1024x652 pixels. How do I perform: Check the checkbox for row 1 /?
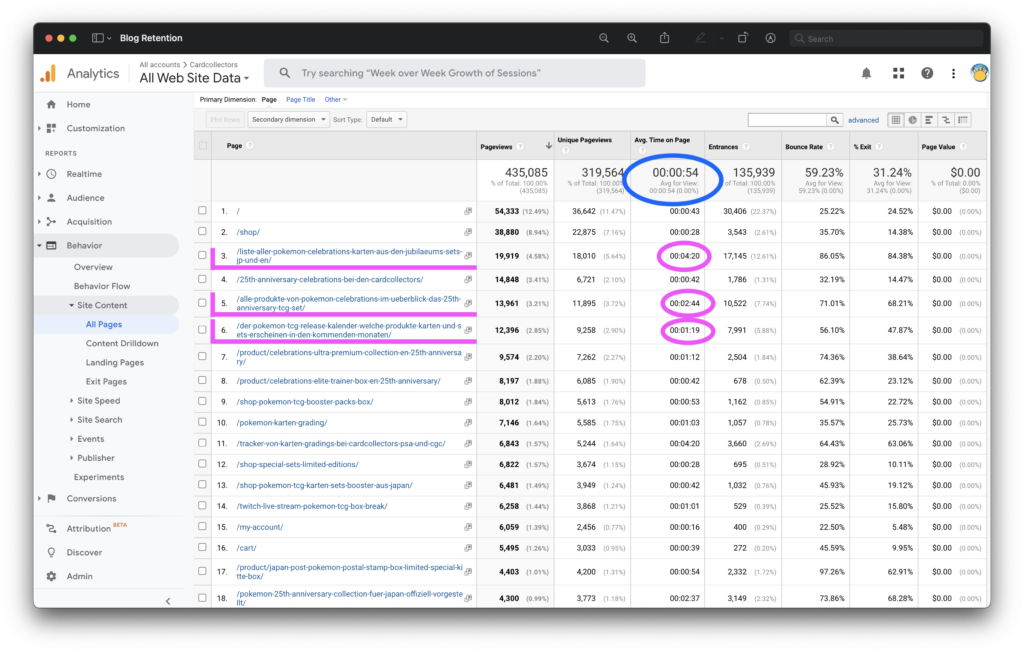pos(202,210)
